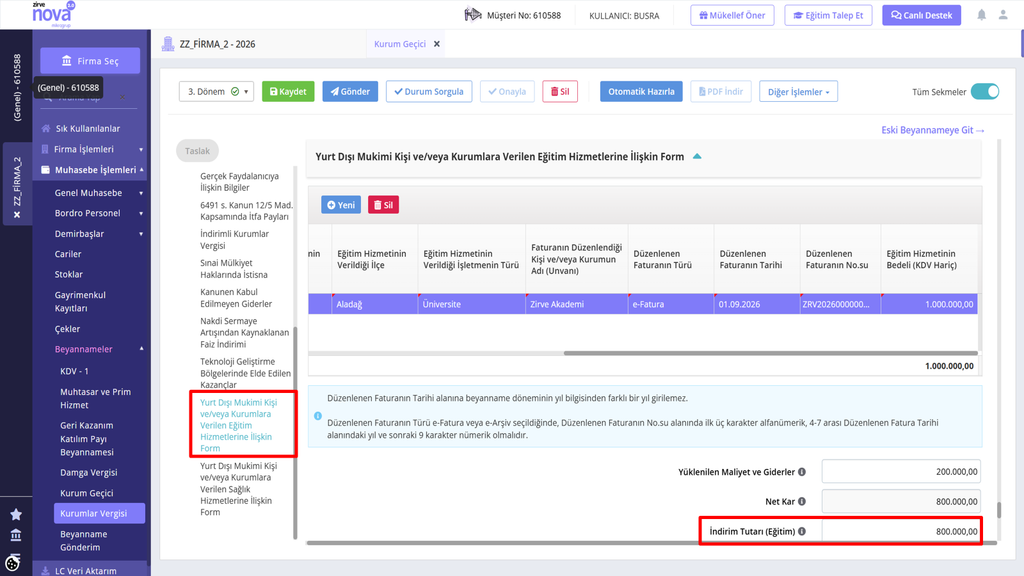Click the cookie icon at sidebar bottom

[12, 563]
